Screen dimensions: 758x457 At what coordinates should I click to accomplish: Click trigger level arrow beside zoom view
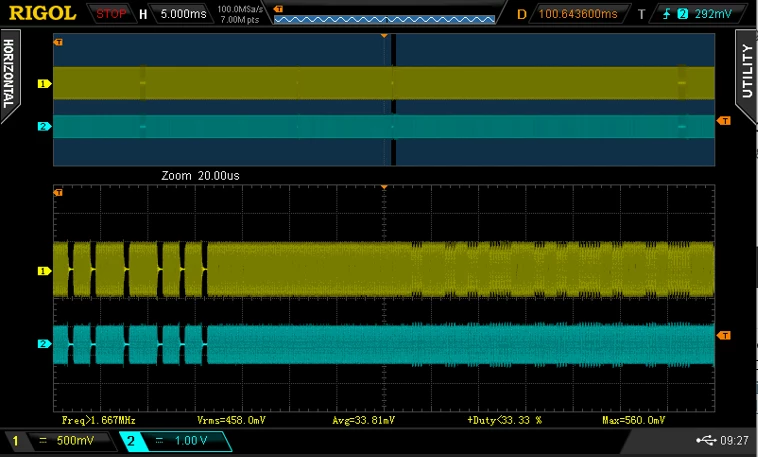(724, 335)
